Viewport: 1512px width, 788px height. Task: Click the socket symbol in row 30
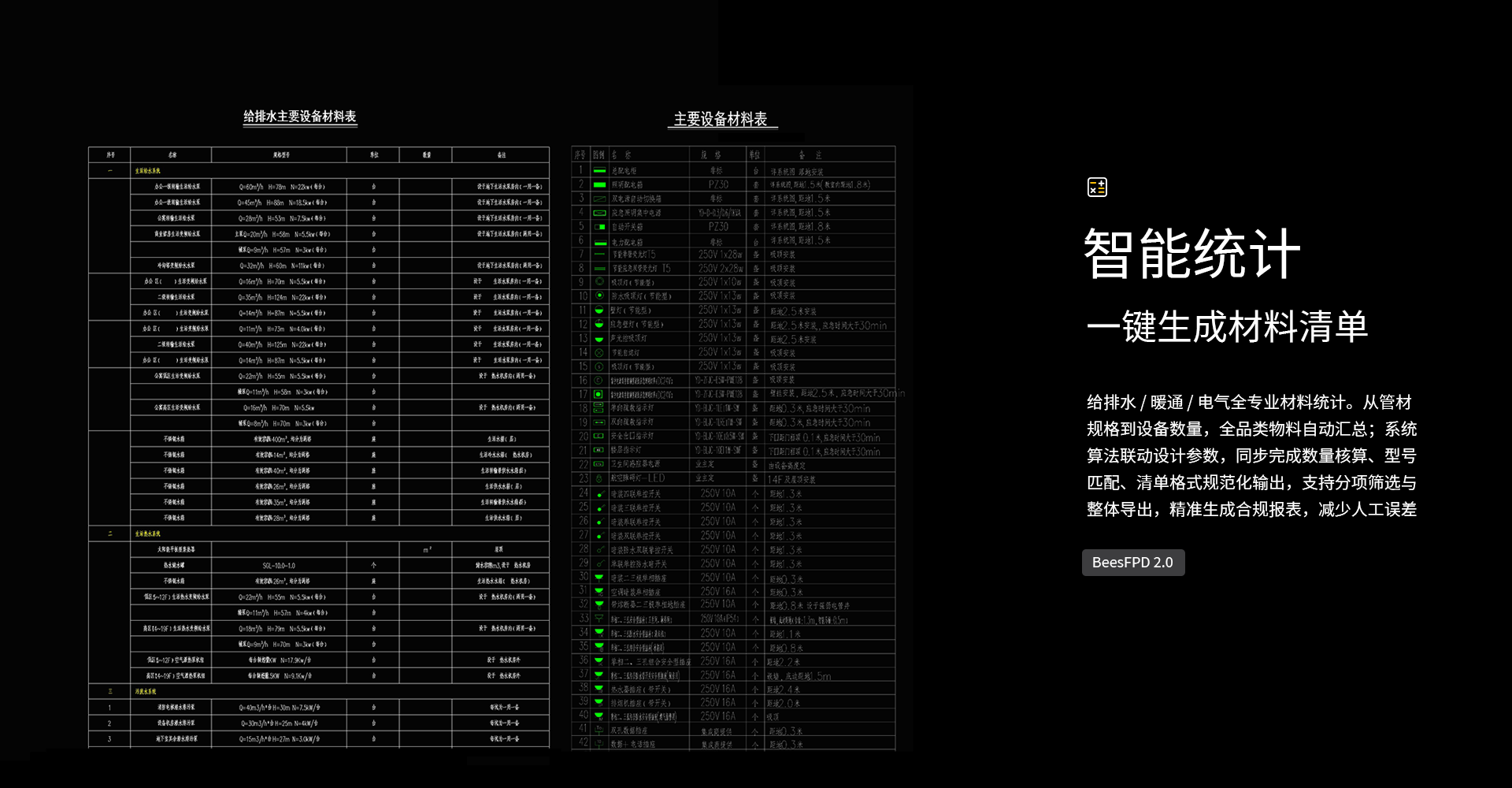(x=599, y=578)
